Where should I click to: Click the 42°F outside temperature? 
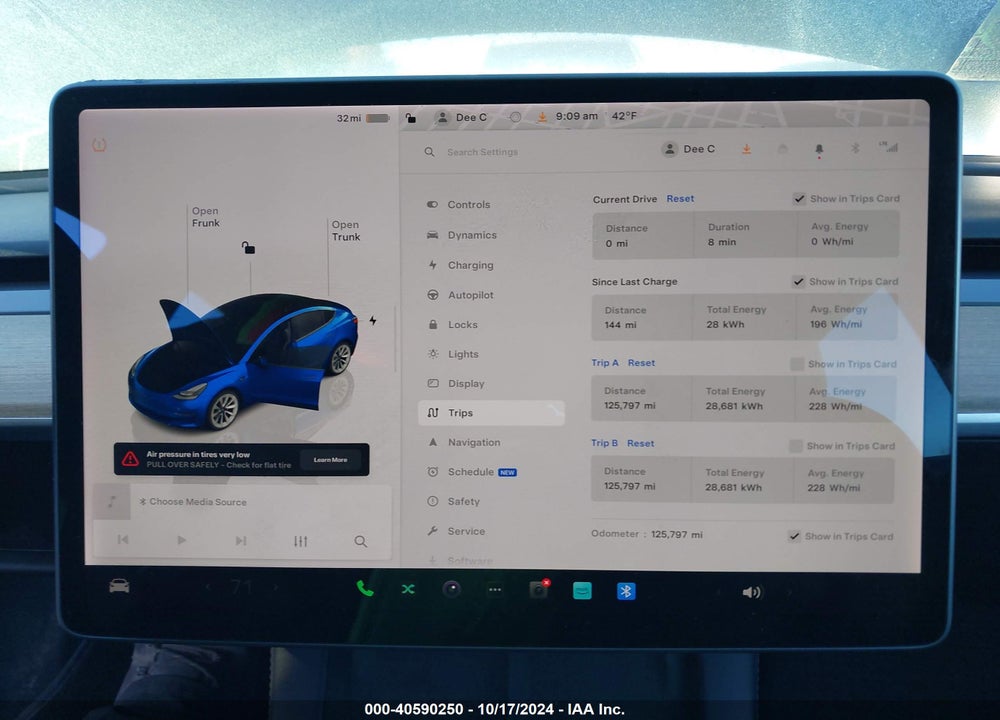pyautogui.click(x=624, y=116)
